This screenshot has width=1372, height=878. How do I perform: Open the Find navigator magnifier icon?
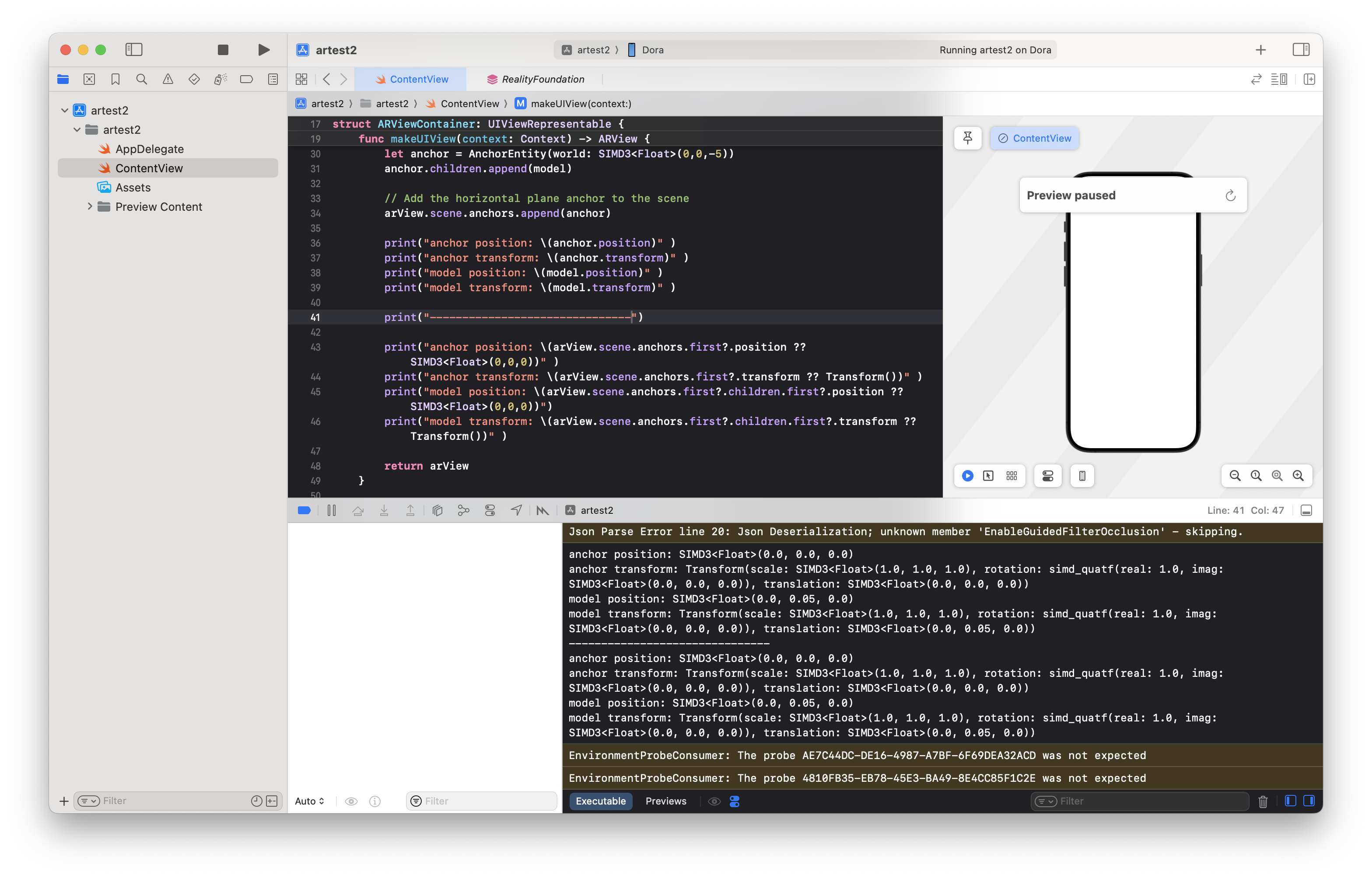[141, 79]
